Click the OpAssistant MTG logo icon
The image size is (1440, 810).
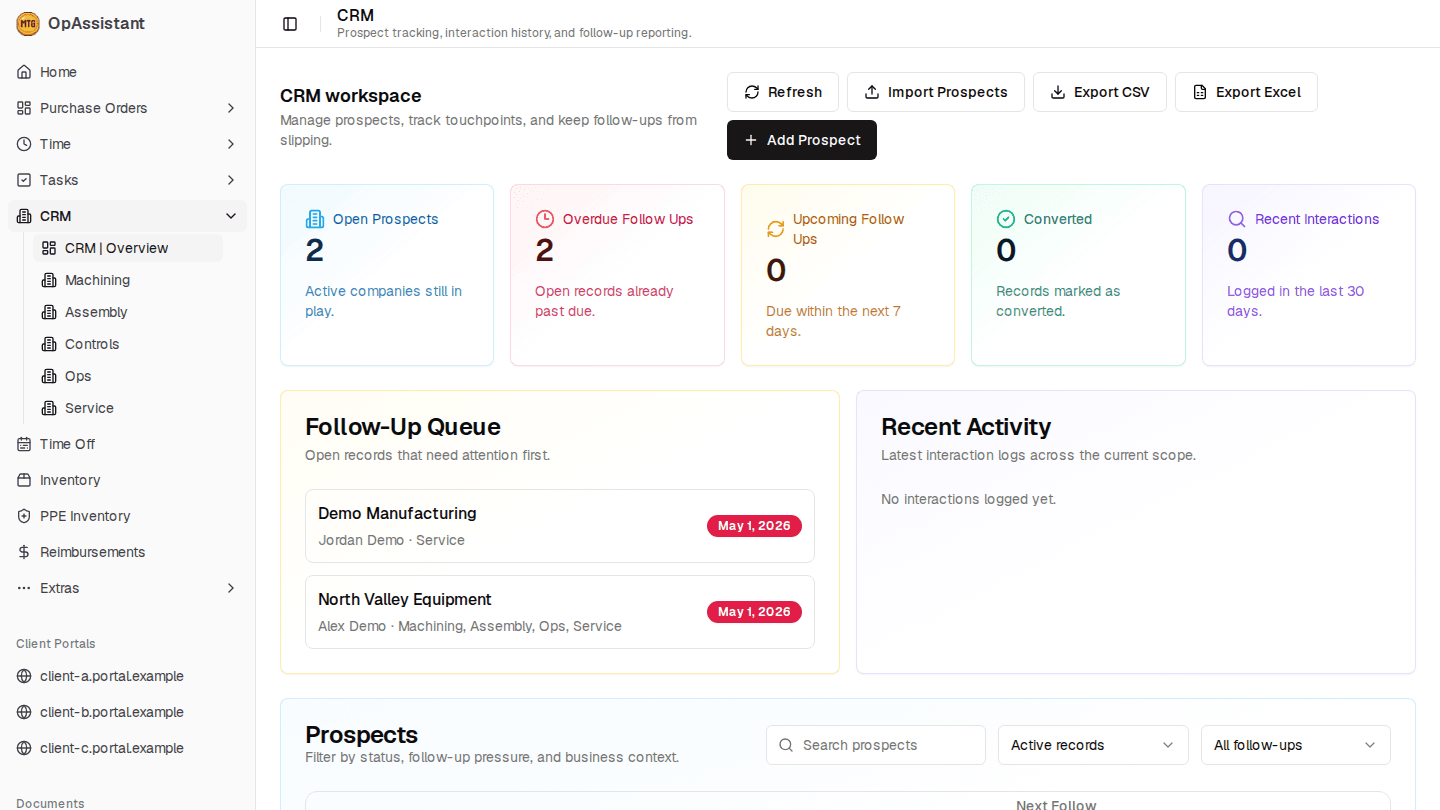pos(28,23)
